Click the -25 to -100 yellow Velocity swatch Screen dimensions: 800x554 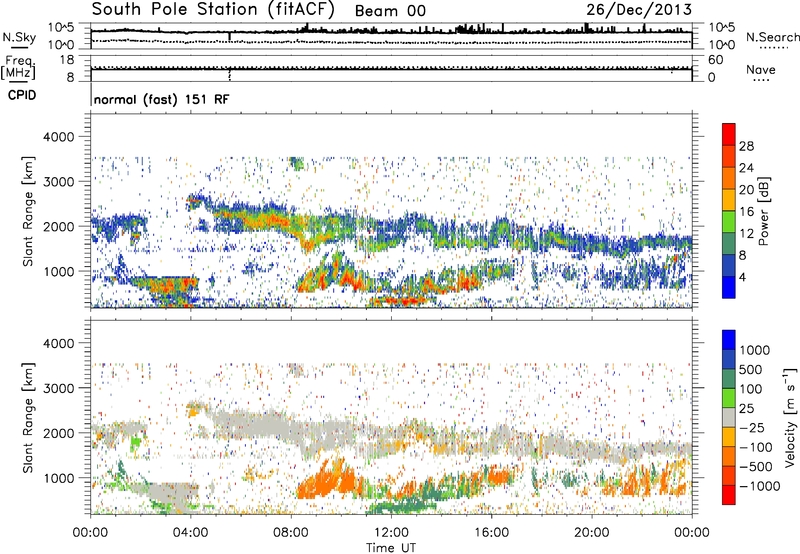point(729,437)
